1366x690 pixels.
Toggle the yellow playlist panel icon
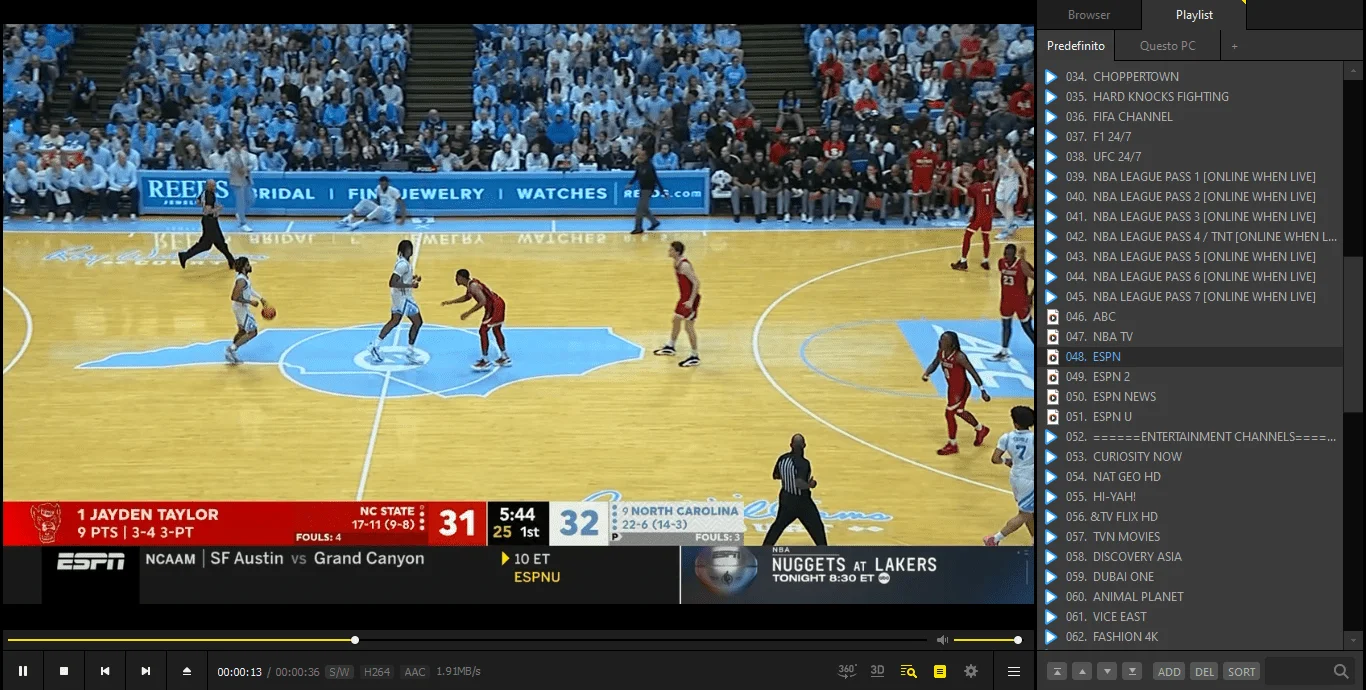939,671
